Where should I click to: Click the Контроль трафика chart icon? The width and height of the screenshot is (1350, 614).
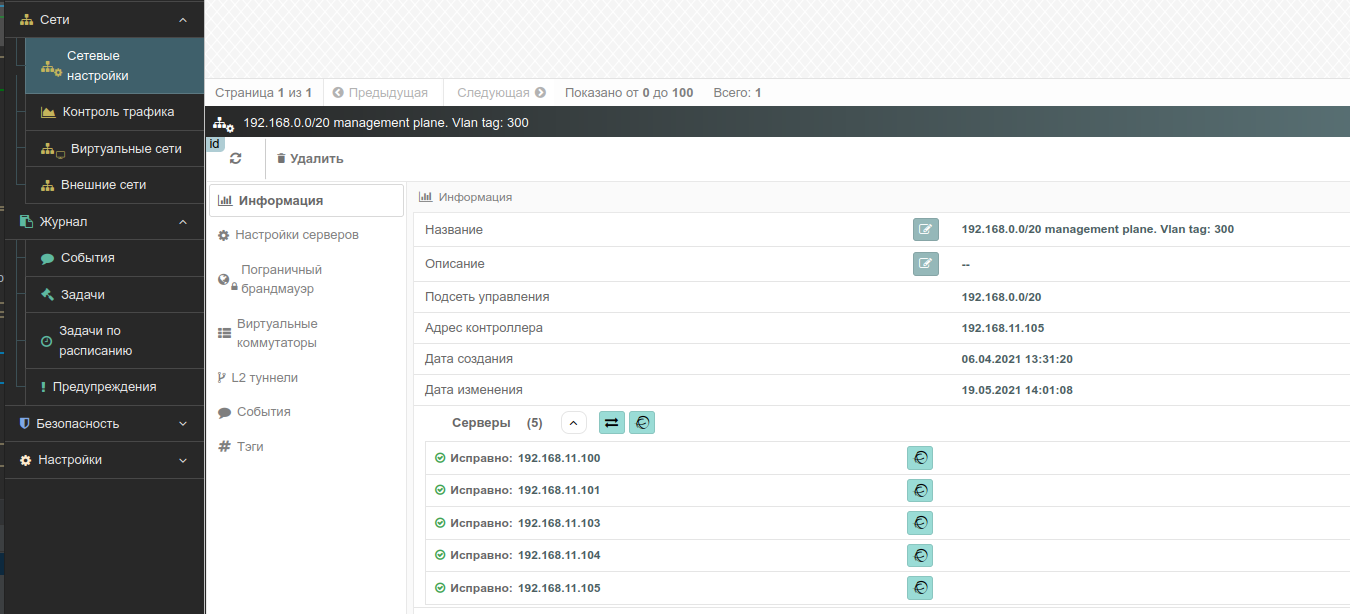47,112
